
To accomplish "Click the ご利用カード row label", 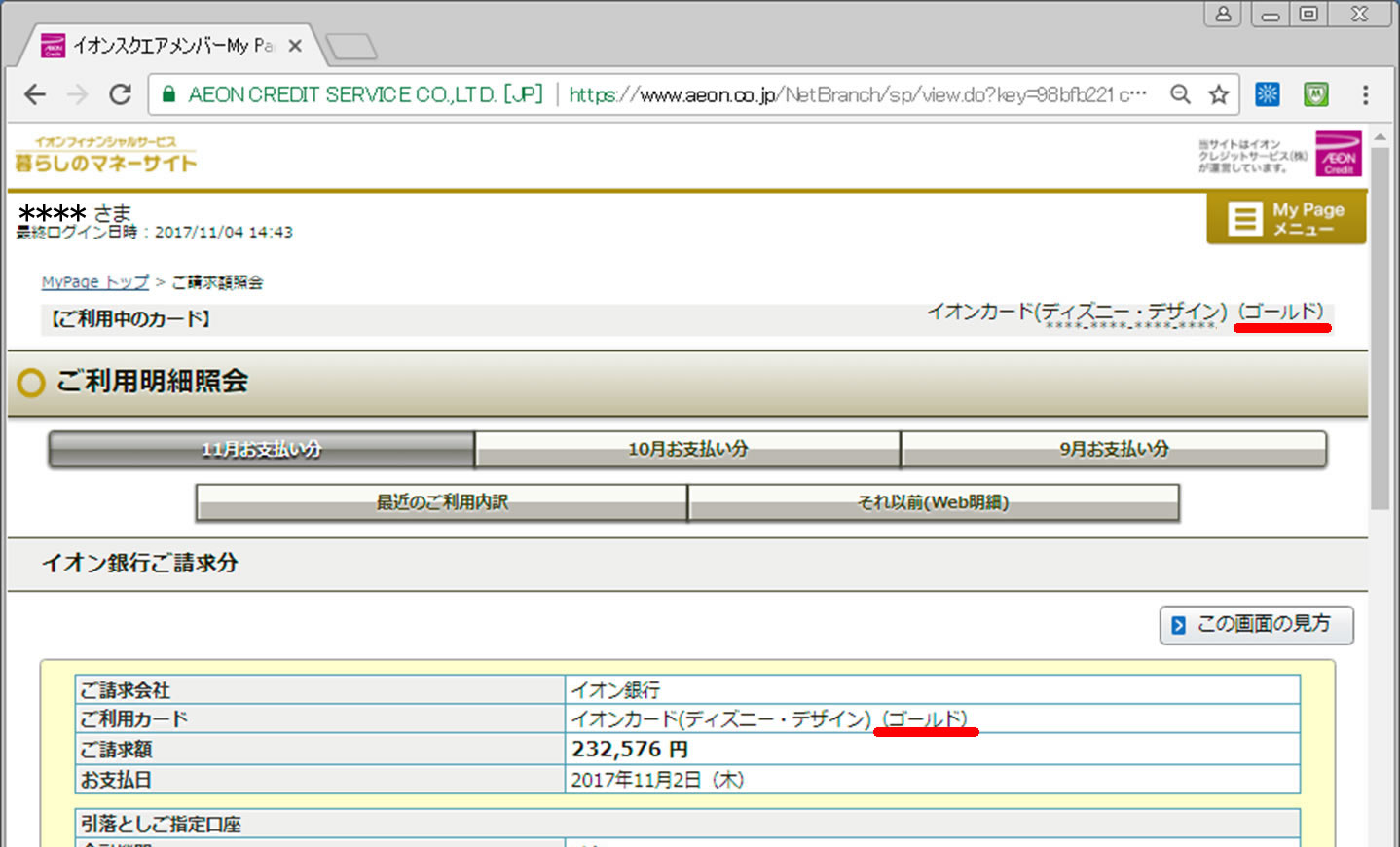I will point(133,719).
